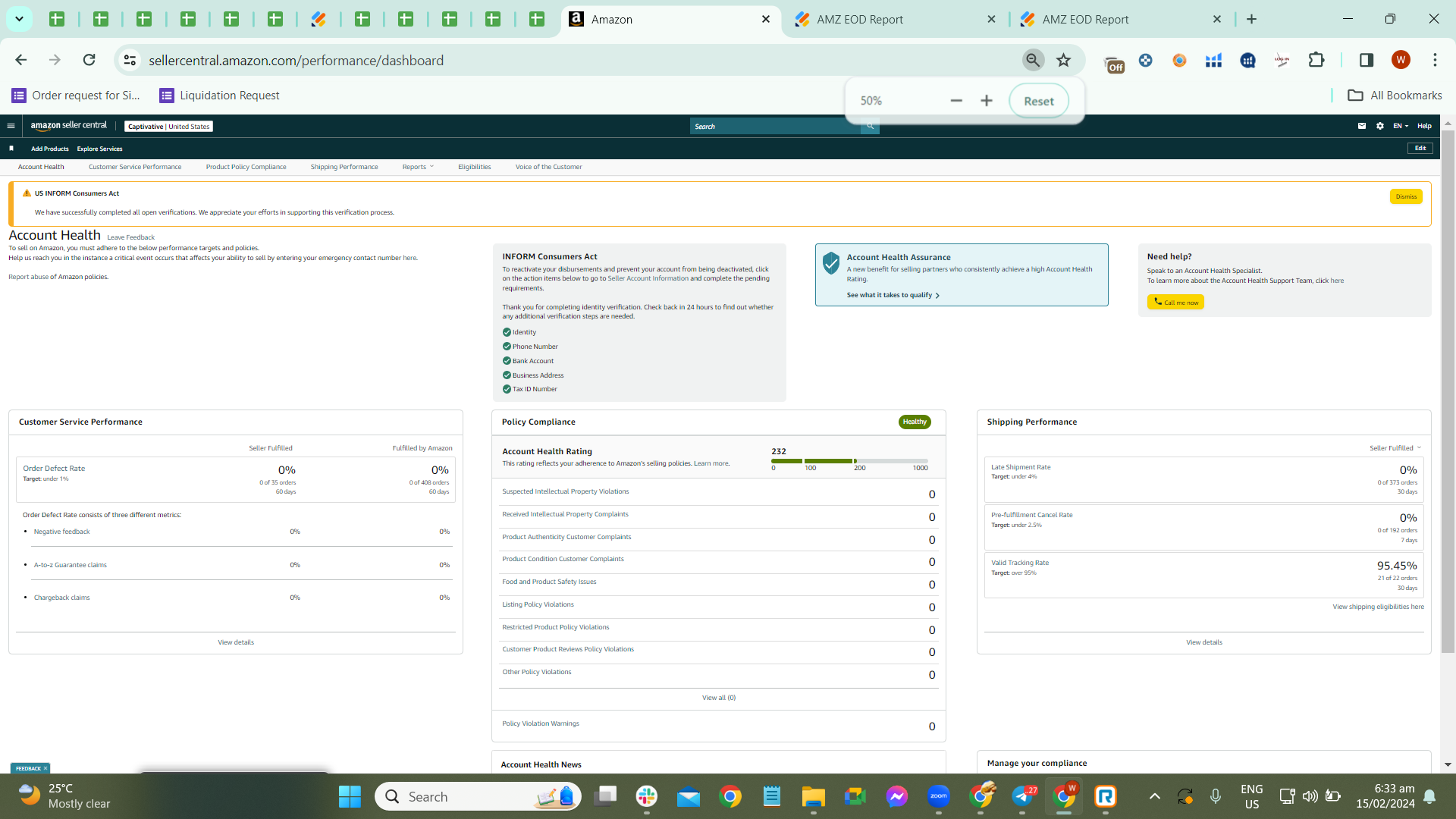Open the Seller Central hamburger menu
1456x819 pixels.
tap(11, 126)
